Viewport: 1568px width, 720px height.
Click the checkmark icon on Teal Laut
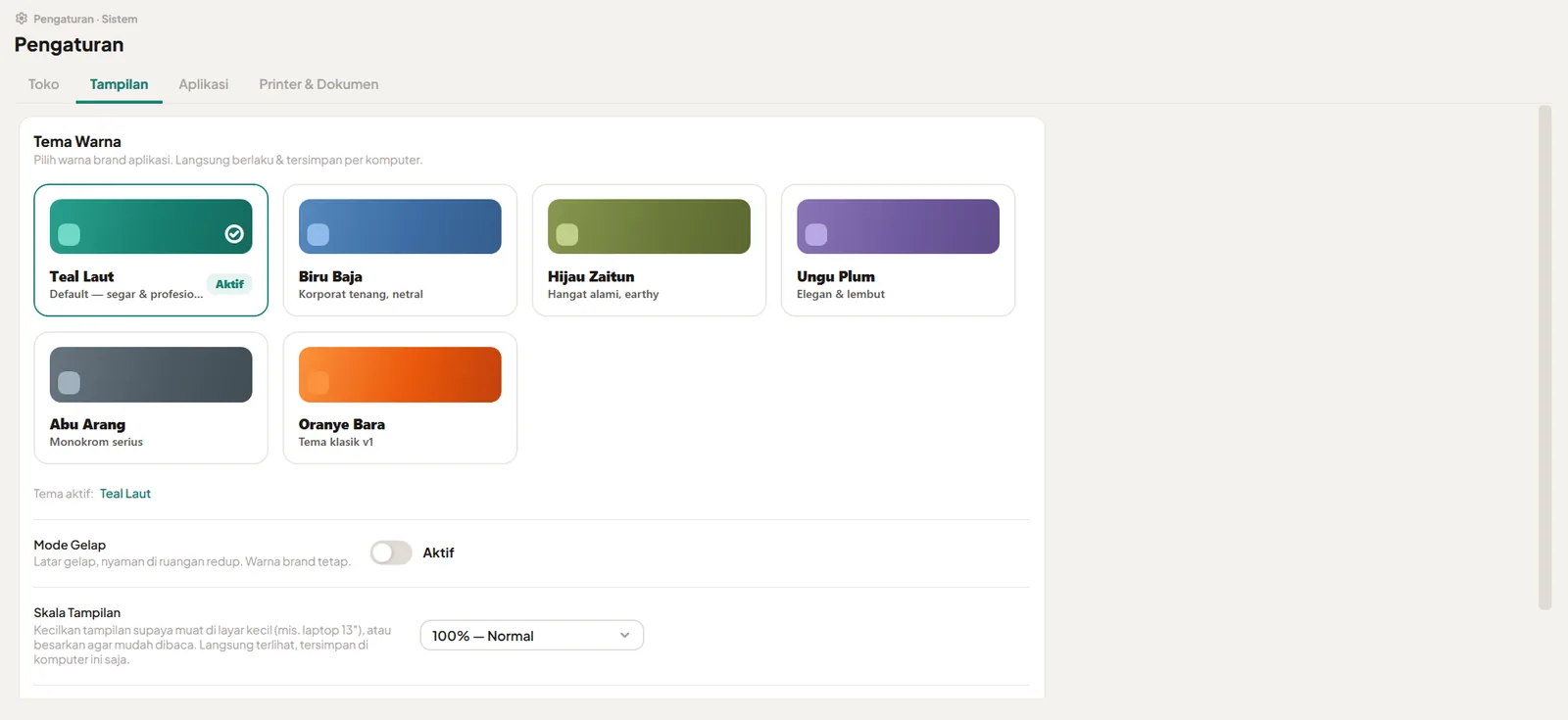tap(234, 233)
